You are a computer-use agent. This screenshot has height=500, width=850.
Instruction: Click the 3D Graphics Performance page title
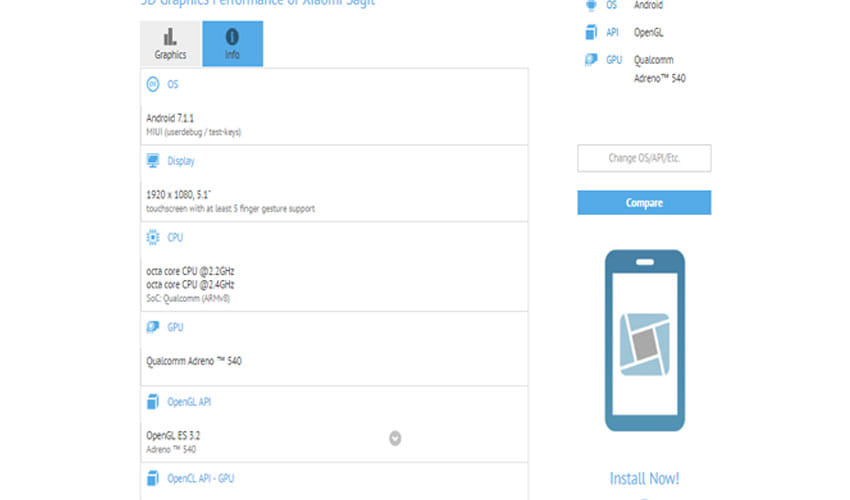[x=257, y=3]
